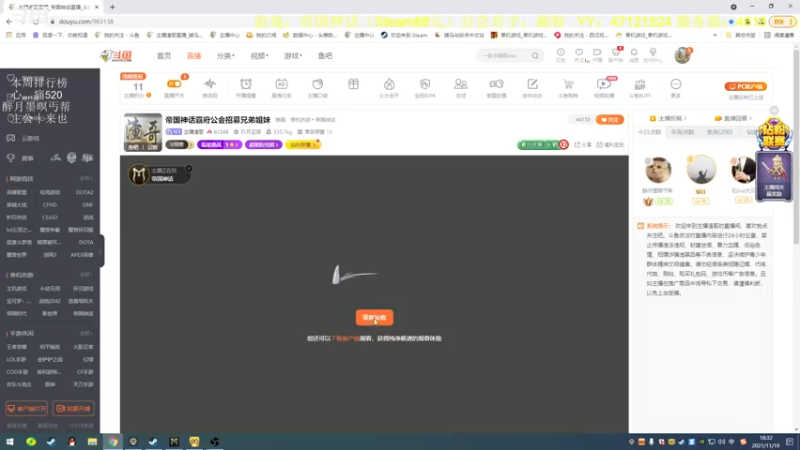This screenshot has height=450, width=800.
Task: Click the search magnifier icon
Action: pos(535,56)
